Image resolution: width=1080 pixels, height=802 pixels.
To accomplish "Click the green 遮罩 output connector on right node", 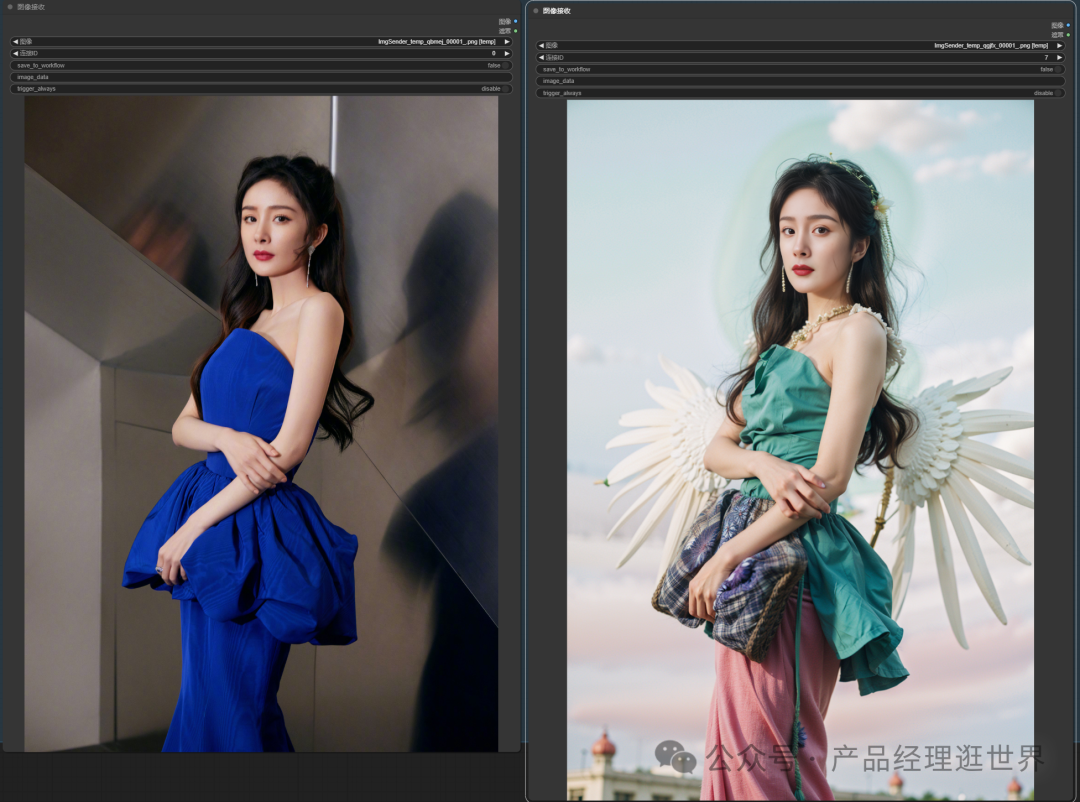I will (1068, 35).
